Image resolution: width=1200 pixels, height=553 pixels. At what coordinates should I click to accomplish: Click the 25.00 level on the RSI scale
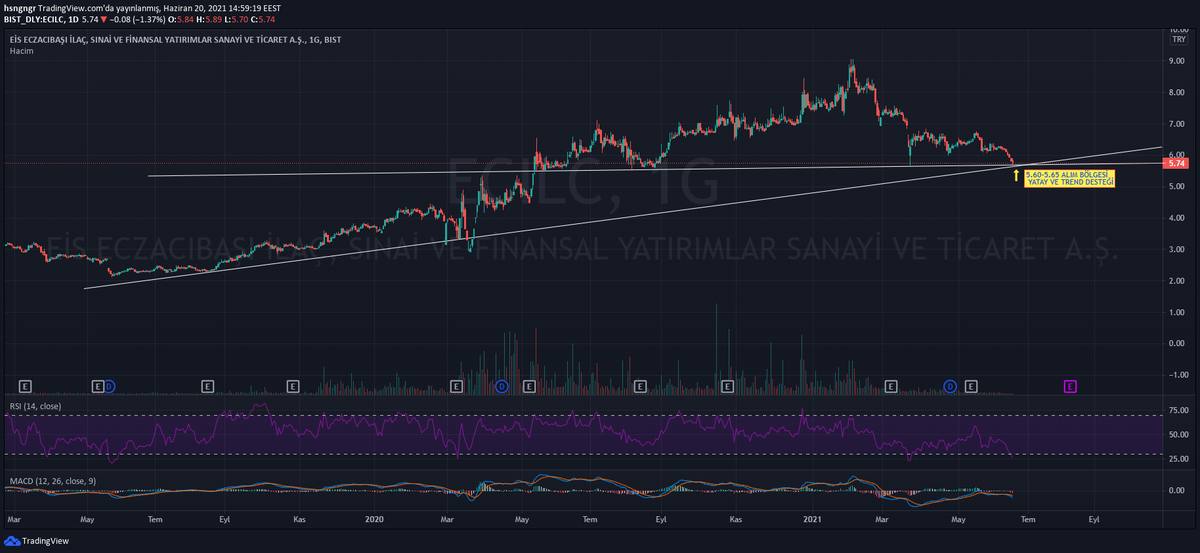pyautogui.click(x=1177, y=459)
